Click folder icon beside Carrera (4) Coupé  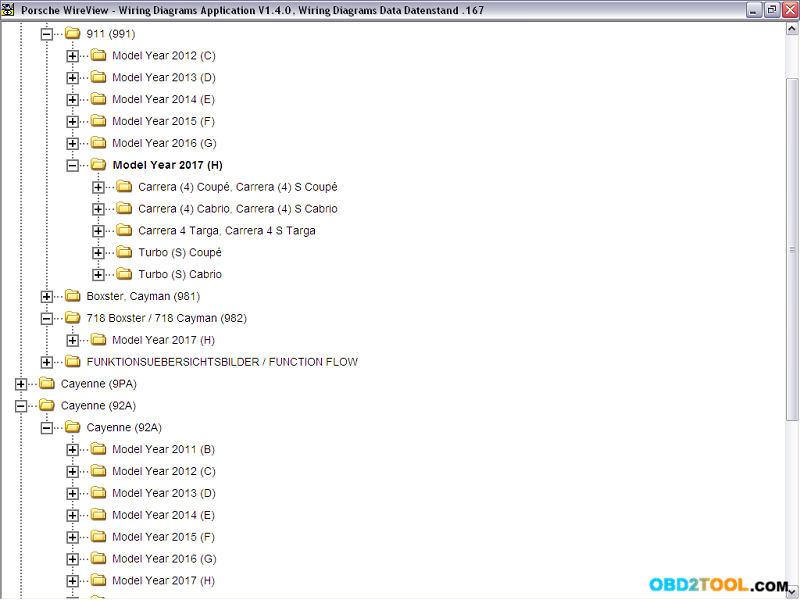(124, 187)
